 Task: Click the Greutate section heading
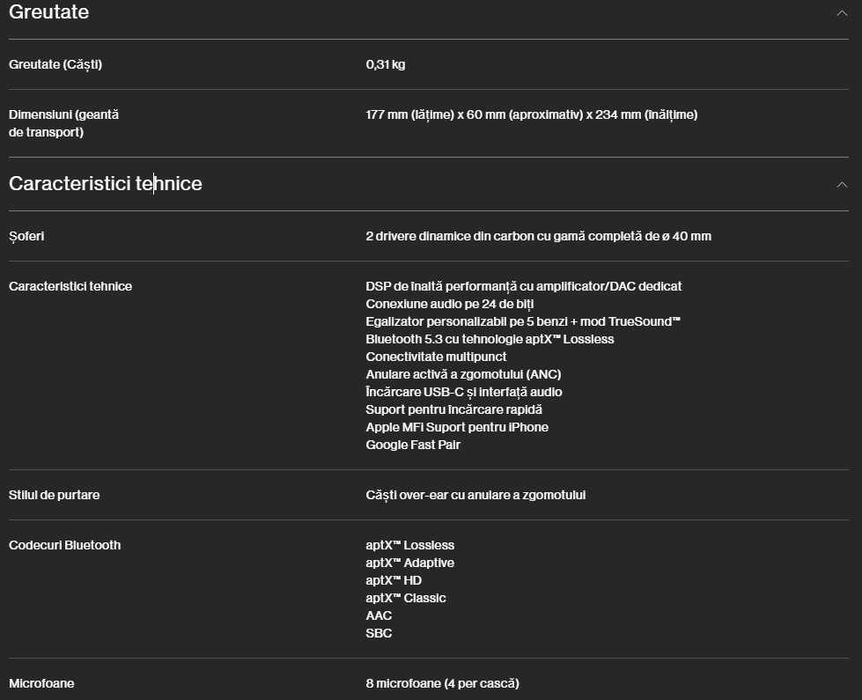click(x=49, y=13)
